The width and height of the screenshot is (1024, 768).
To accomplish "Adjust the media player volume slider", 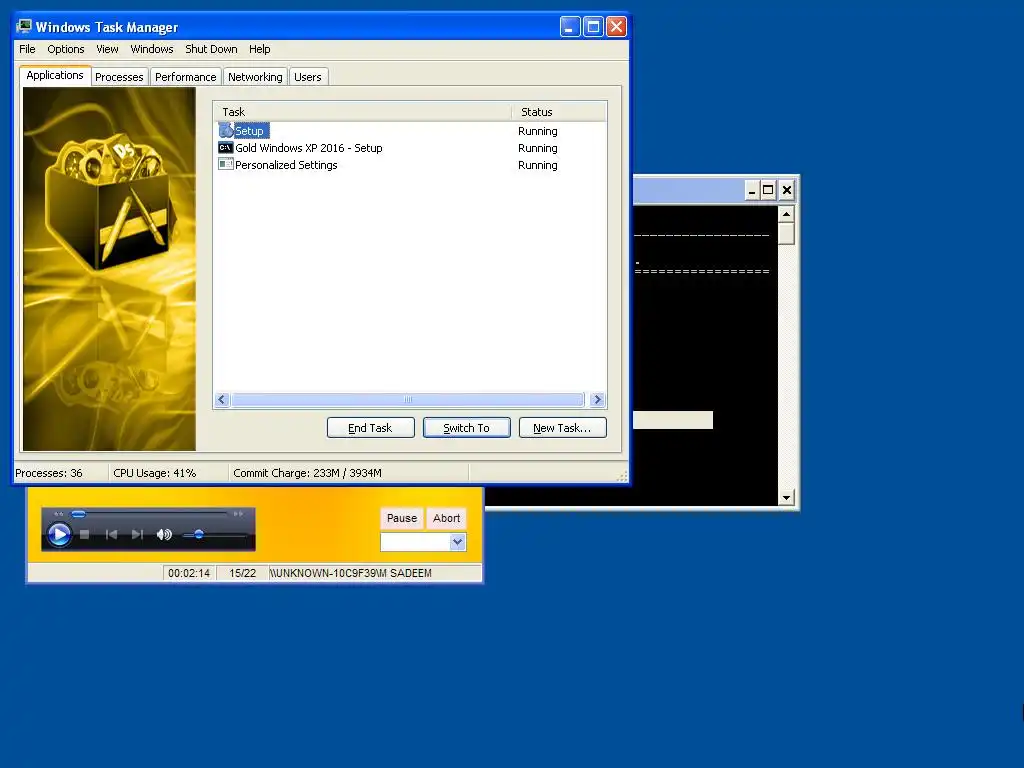I will click(x=199, y=534).
